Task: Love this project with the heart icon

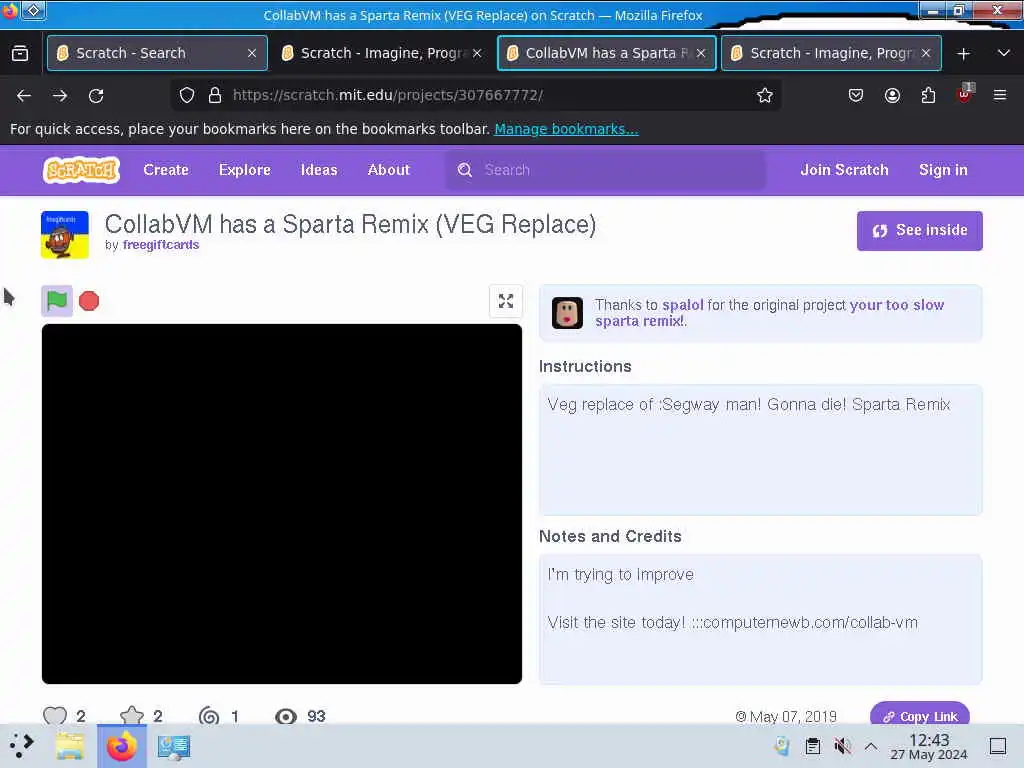Action: [55, 716]
